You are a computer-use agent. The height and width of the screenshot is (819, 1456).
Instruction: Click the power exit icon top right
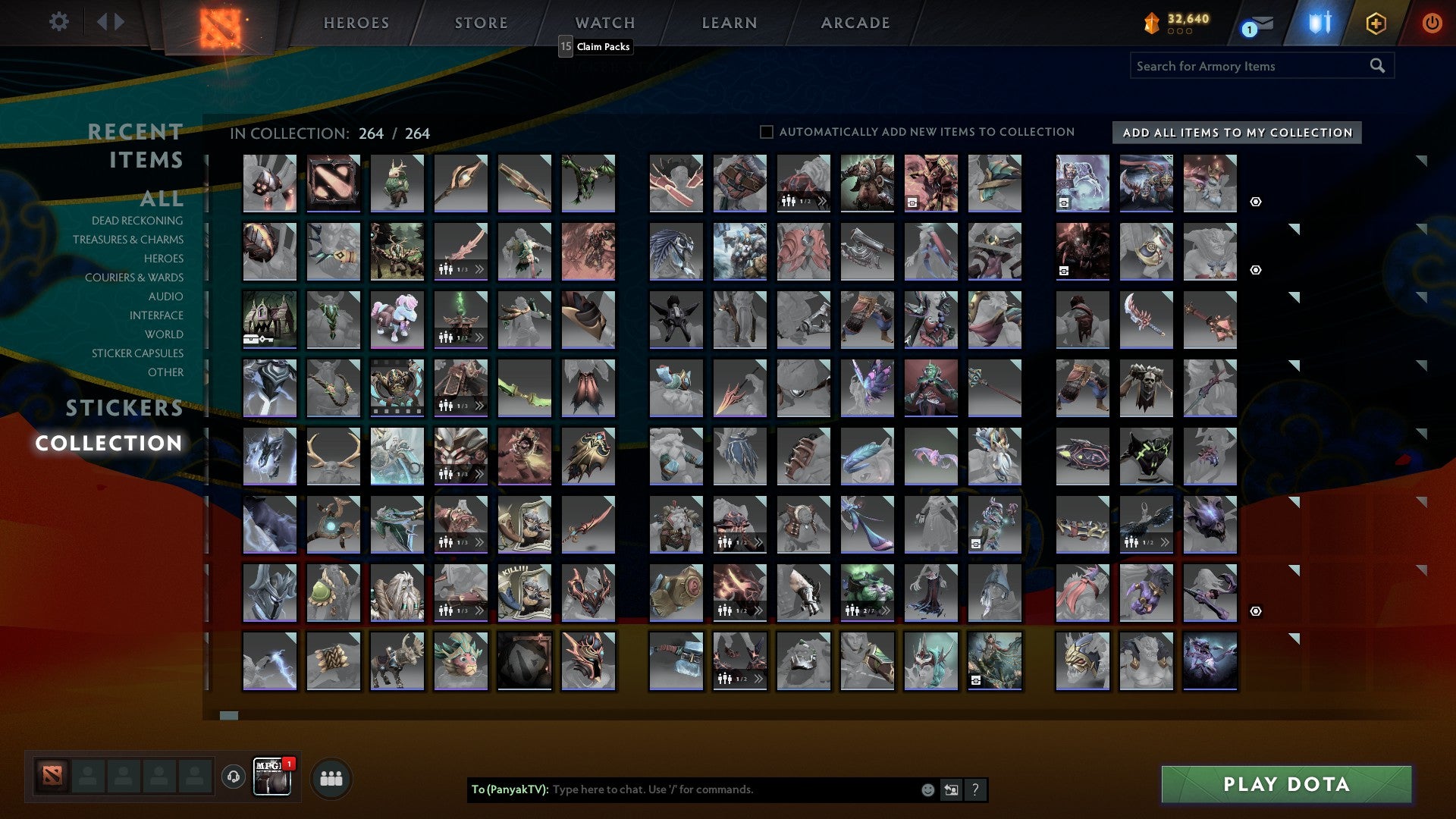pyautogui.click(x=1432, y=23)
